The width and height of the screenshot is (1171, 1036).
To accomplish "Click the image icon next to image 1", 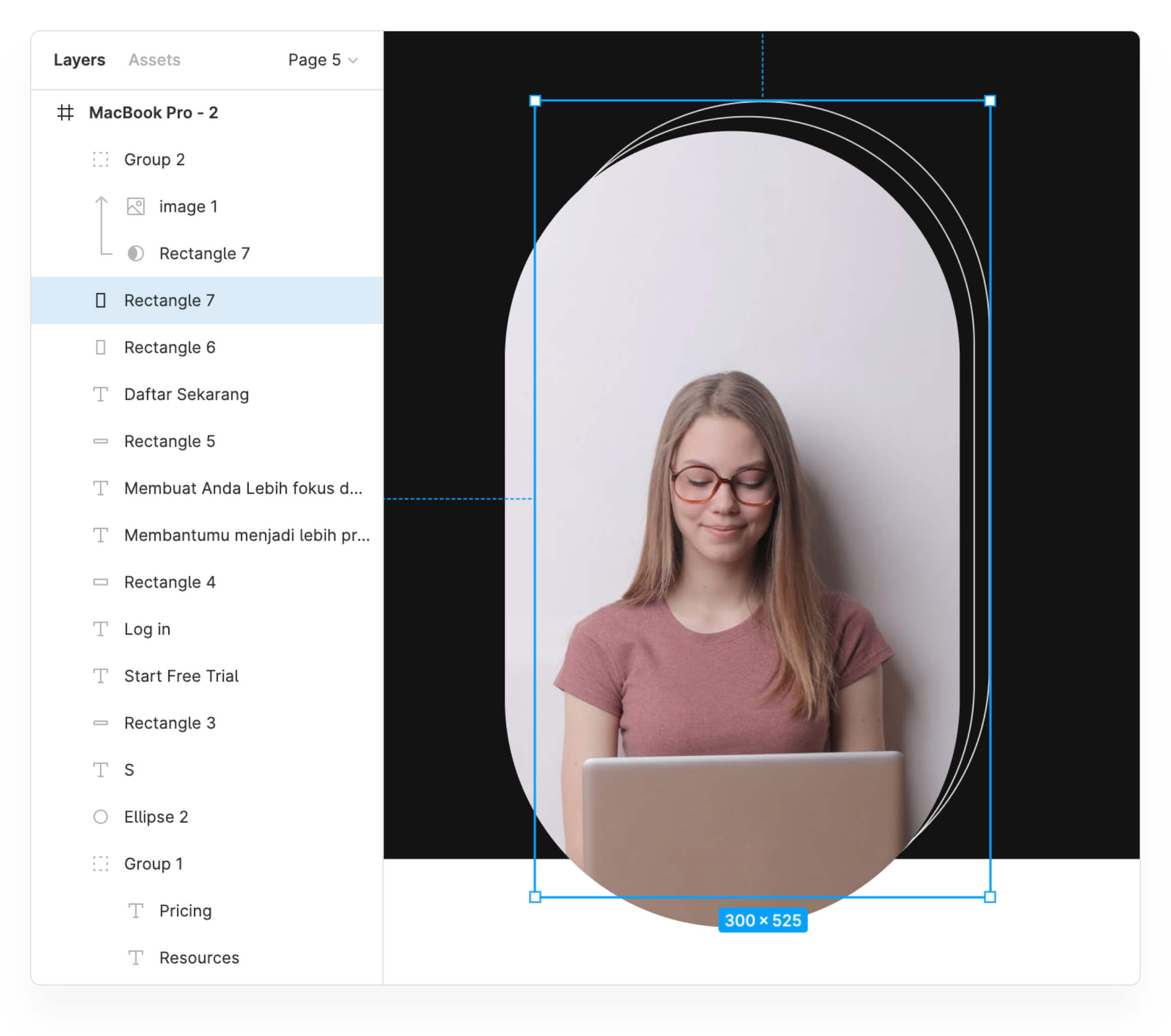I will (136, 206).
